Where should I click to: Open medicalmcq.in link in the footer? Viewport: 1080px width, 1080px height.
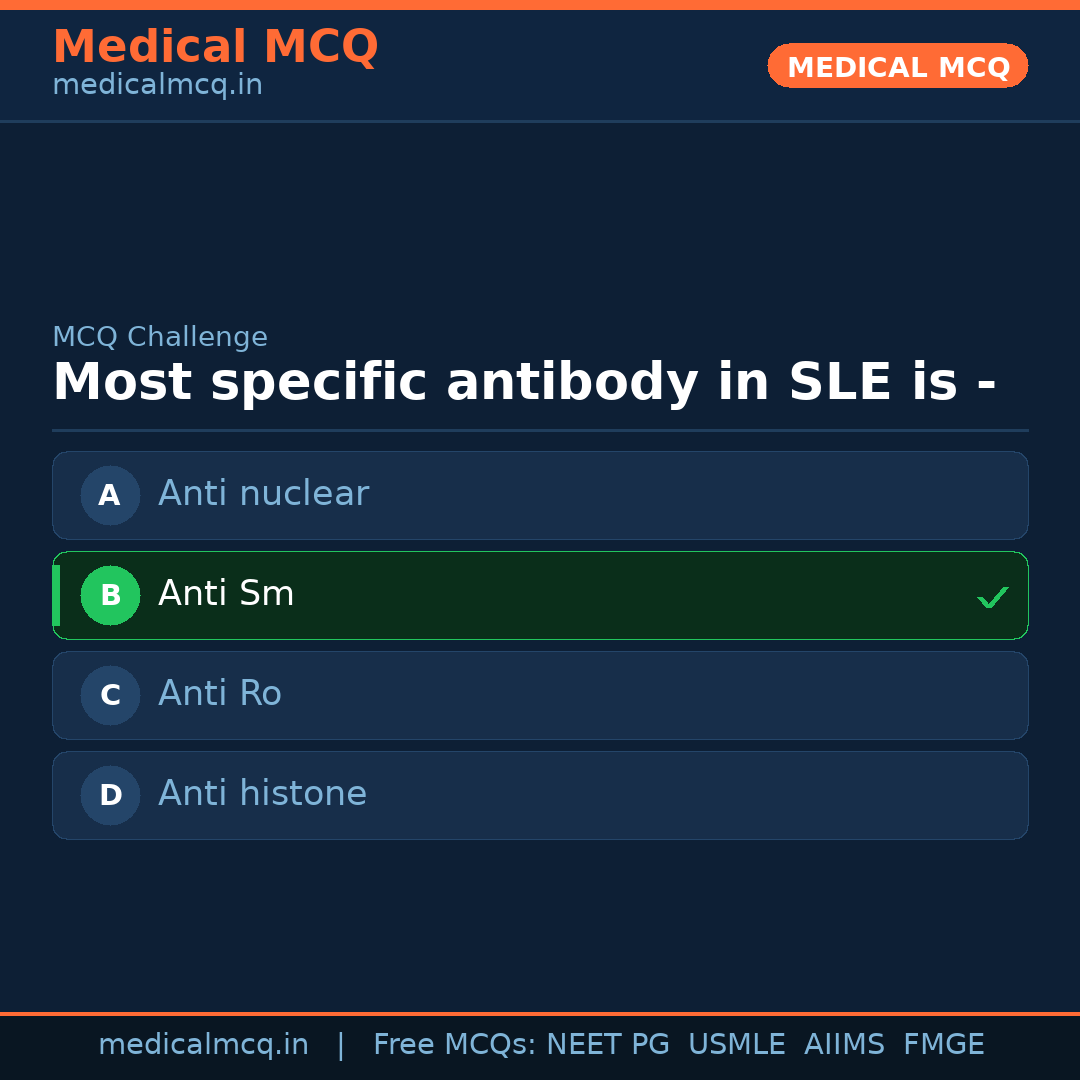[203, 1045]
